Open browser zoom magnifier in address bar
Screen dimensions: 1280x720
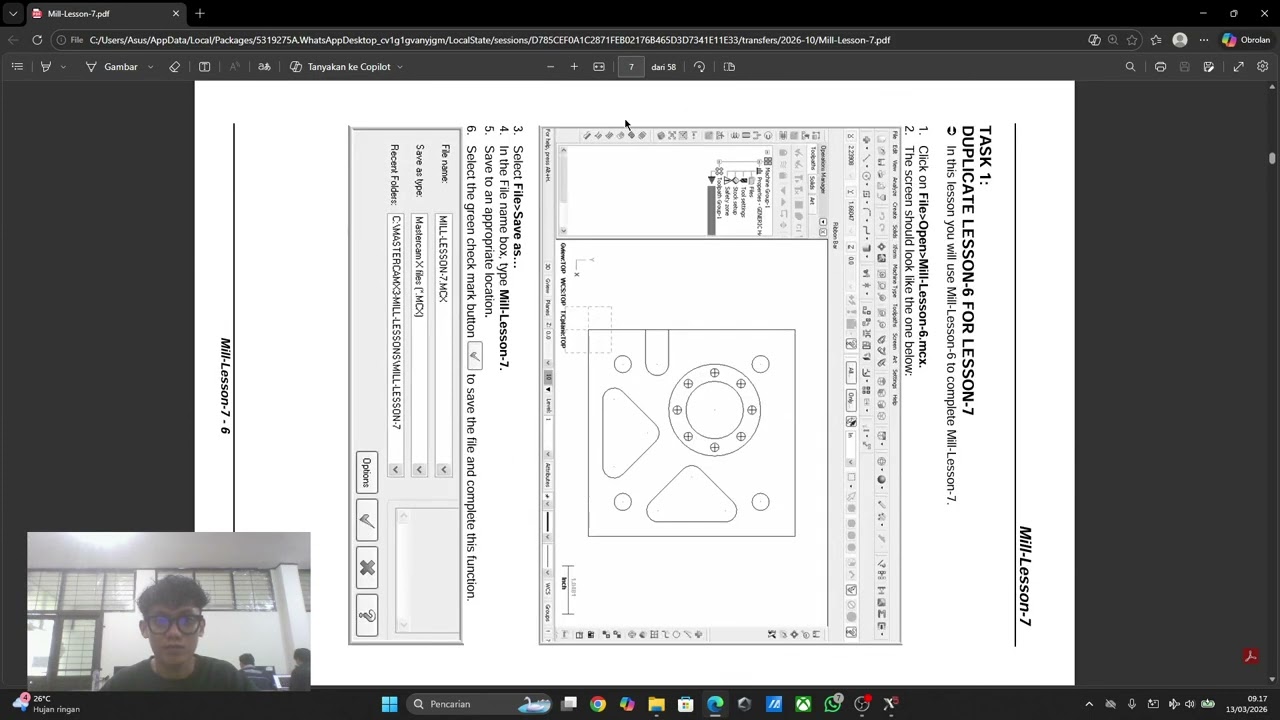click(x=1113, y=40)
